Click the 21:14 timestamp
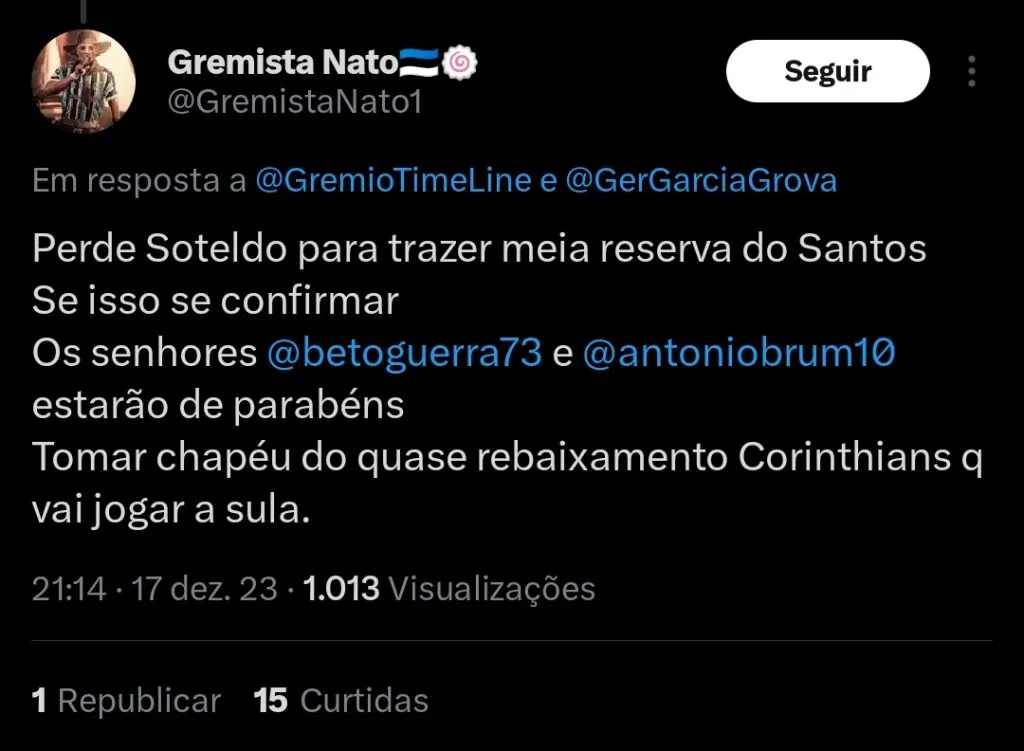The height and width of the screenshot is (751, 1024). point(69,588)
